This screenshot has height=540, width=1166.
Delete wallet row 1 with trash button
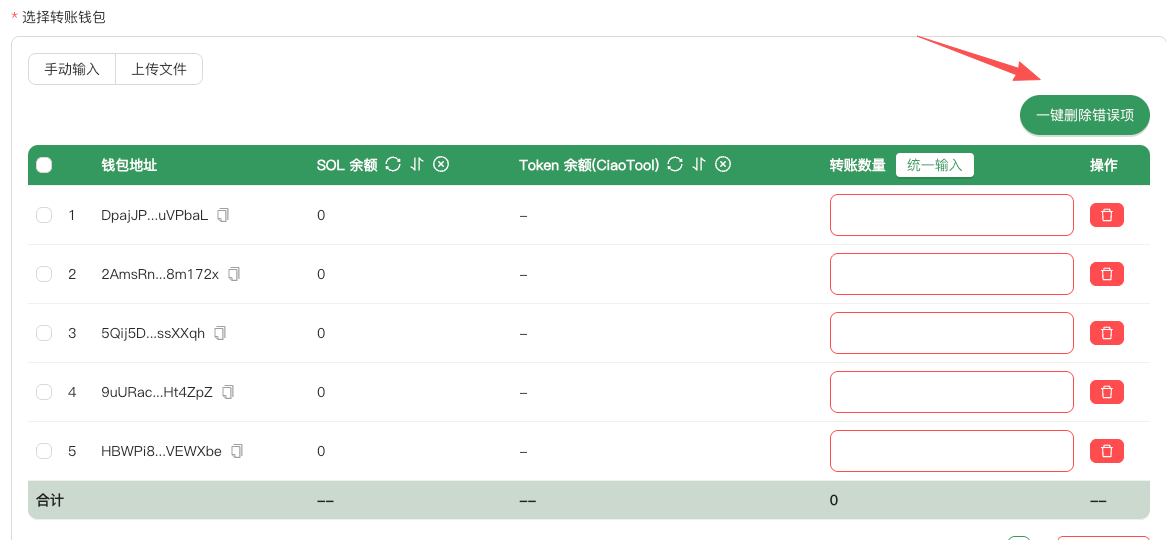click(x=1106, y=215)
